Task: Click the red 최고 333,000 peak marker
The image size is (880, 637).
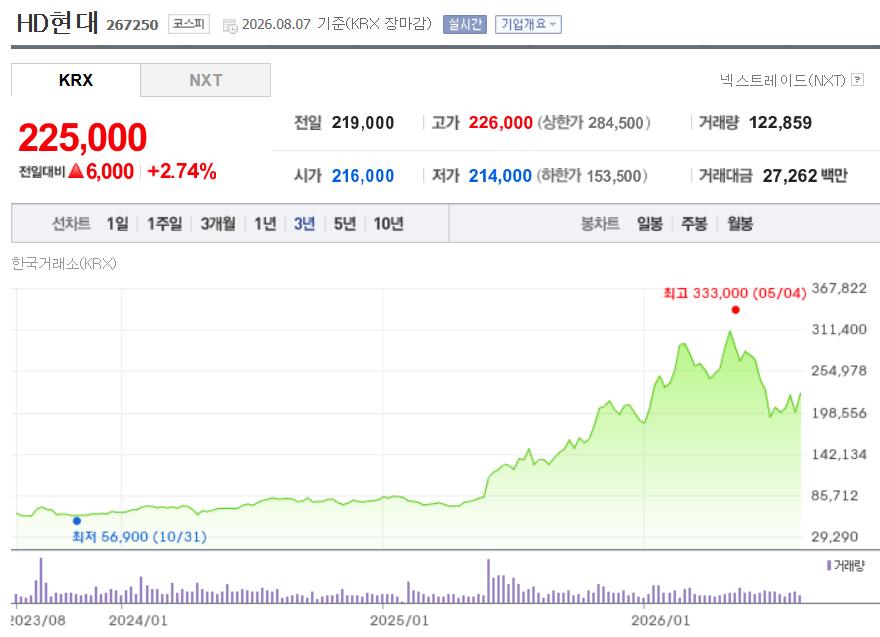Action: click(x=735, y=310)
